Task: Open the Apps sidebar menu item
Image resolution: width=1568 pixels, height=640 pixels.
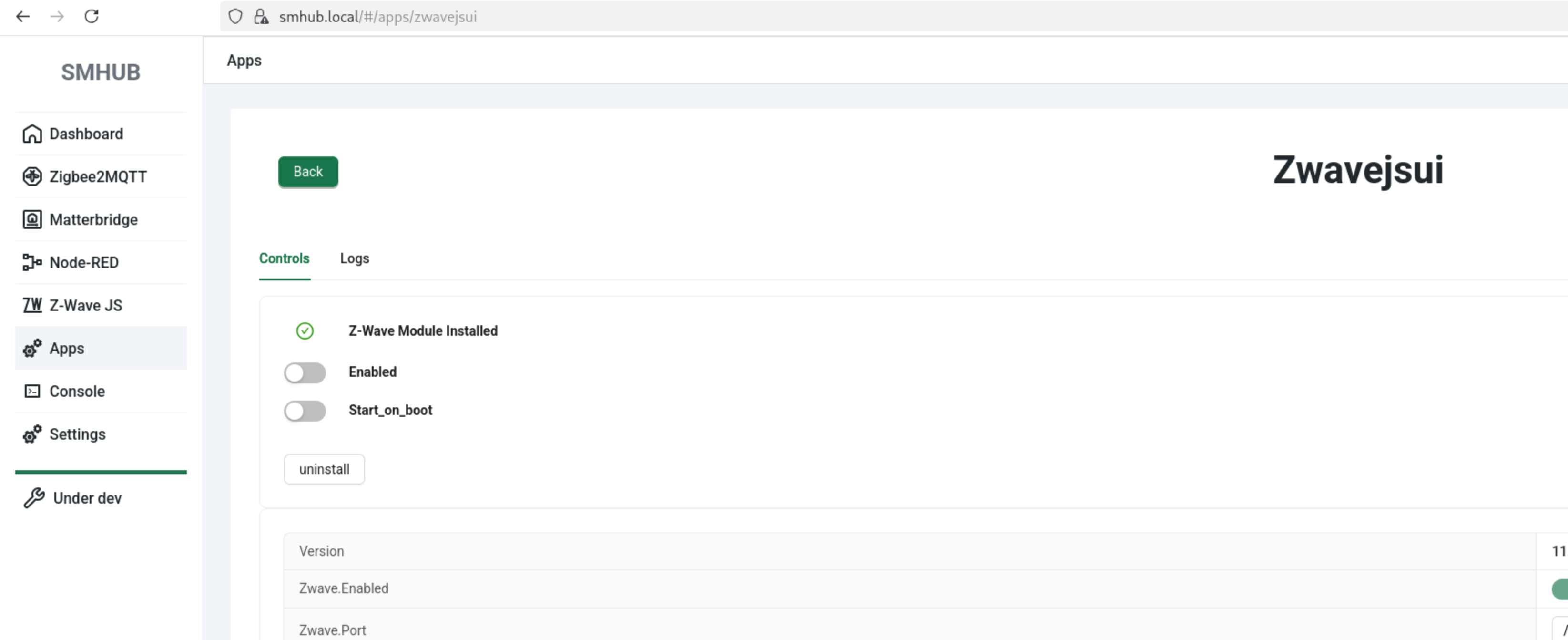Action: [x=67, y=348]
